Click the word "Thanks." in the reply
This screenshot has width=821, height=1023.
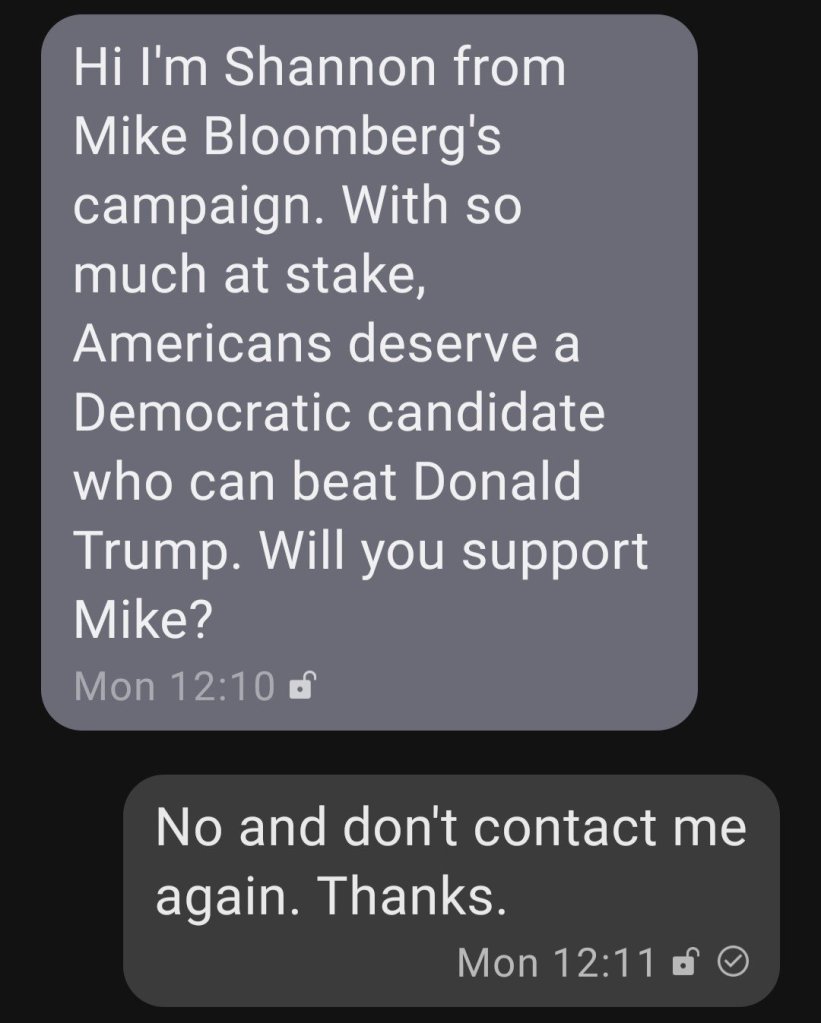coord(412,899)
